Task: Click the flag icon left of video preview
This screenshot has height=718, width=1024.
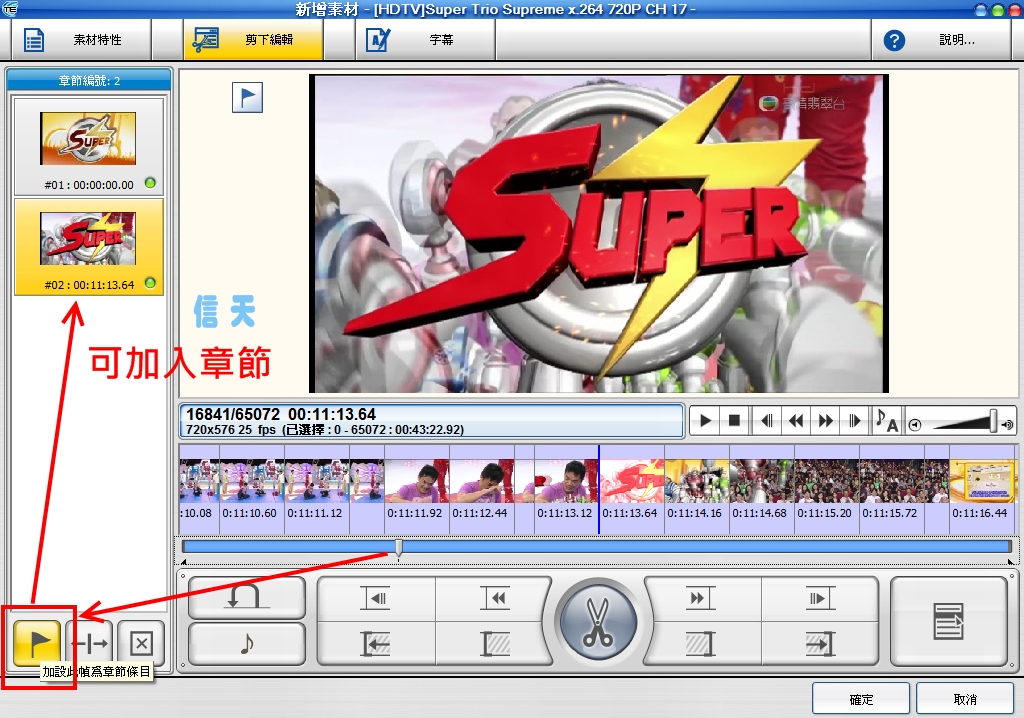Action: pos(247,97)
